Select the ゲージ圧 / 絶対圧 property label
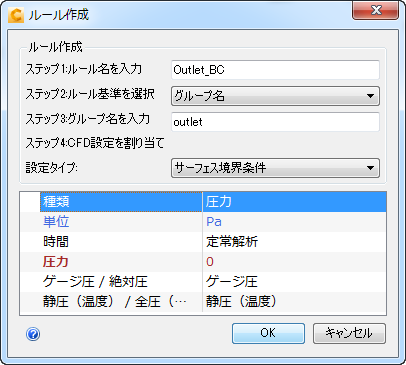 95,282
